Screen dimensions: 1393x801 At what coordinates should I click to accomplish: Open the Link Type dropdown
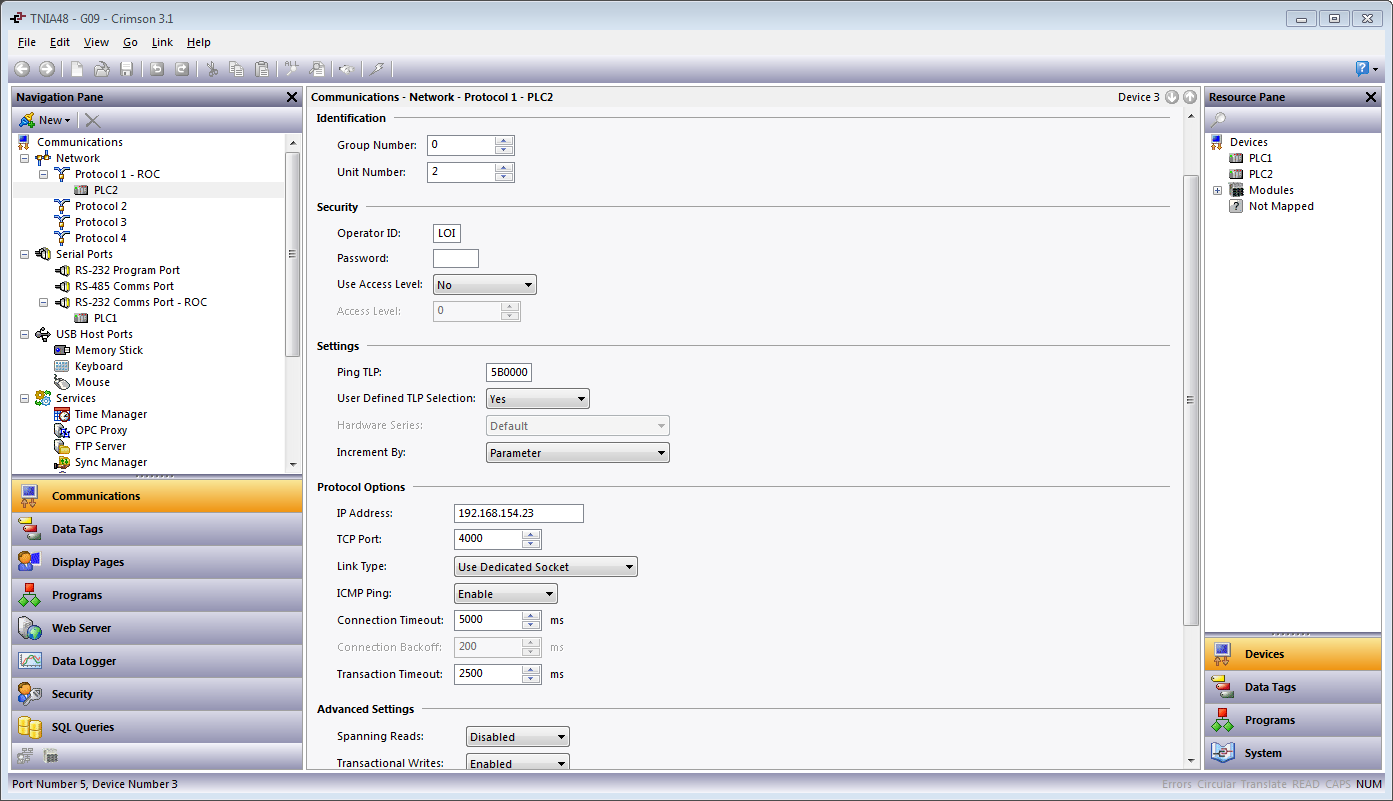point(546,567)
